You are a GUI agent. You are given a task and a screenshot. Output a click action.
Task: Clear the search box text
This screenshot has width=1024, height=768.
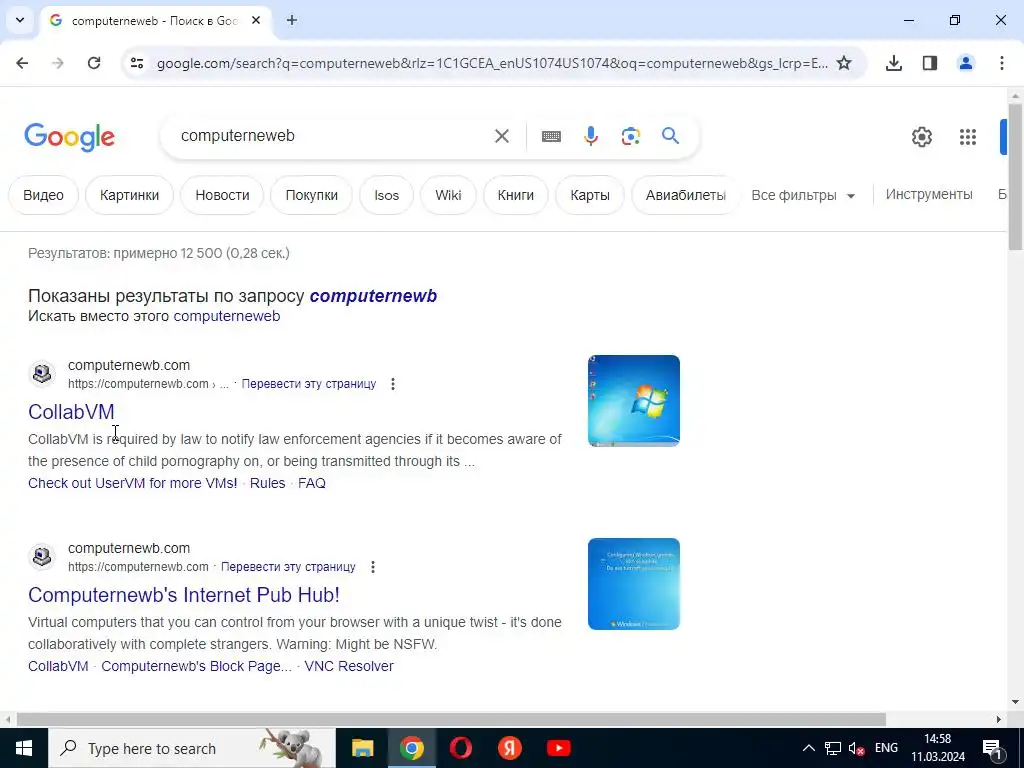pyautogui.click(x=502, y=136)
